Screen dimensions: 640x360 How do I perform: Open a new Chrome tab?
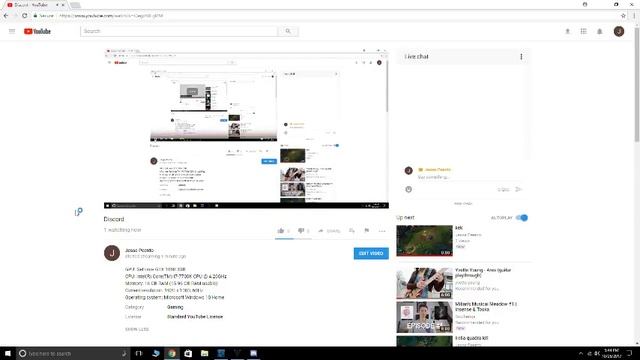click(75, 5)
